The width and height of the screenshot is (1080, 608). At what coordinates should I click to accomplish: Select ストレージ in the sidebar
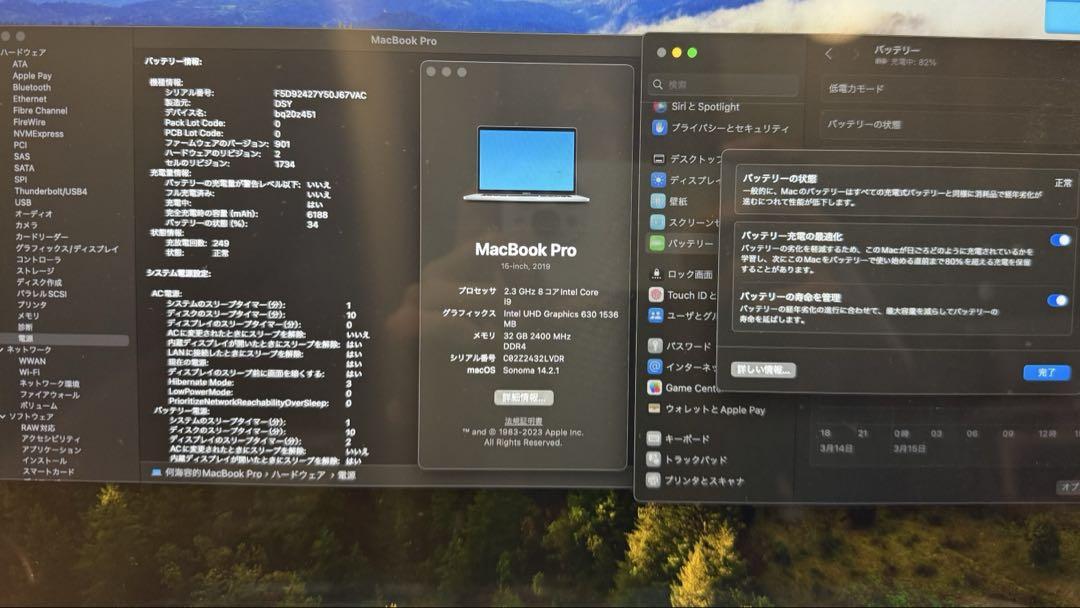[35, 271]
